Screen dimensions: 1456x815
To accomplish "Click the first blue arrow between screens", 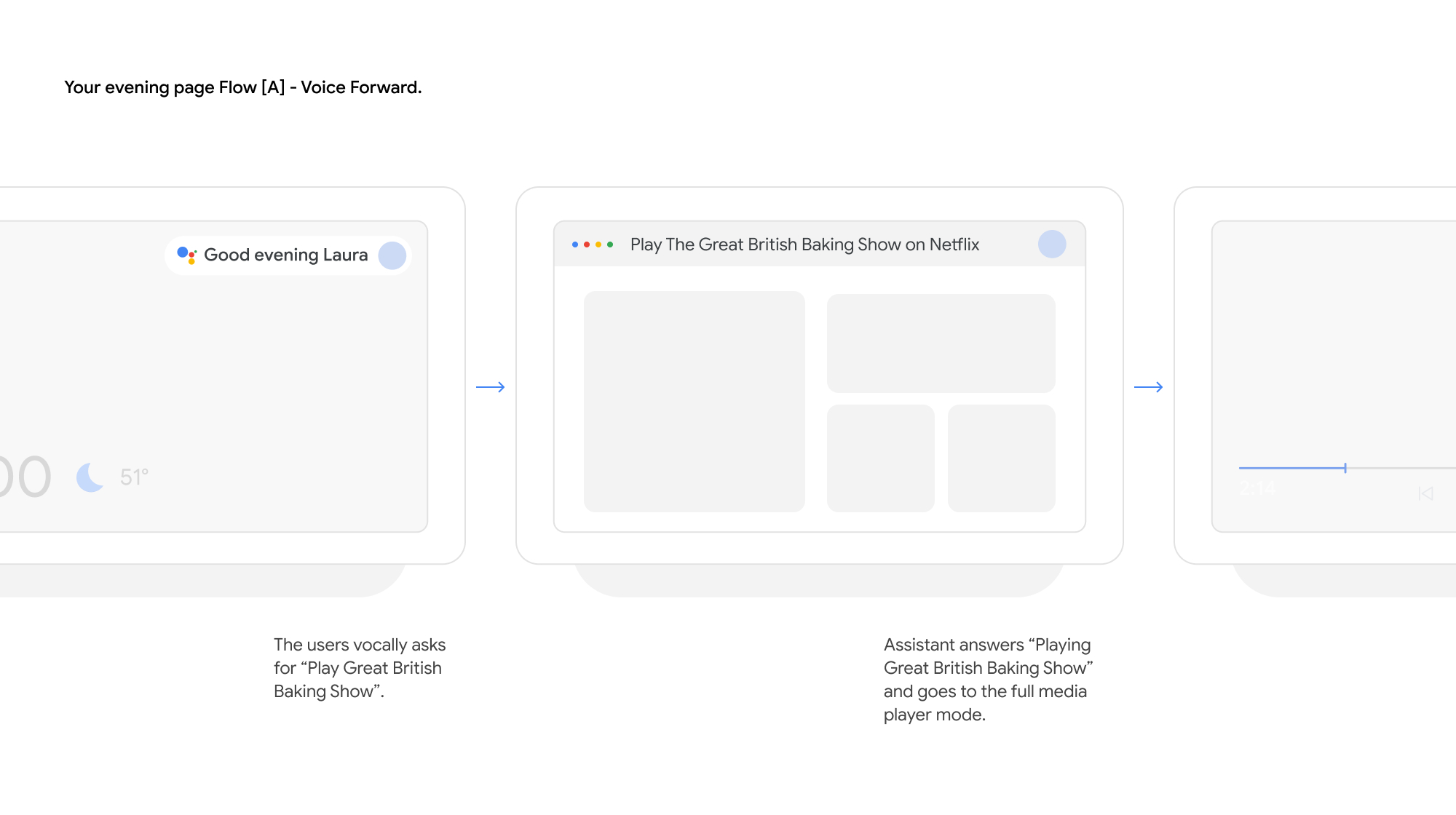I will (491, 387).
